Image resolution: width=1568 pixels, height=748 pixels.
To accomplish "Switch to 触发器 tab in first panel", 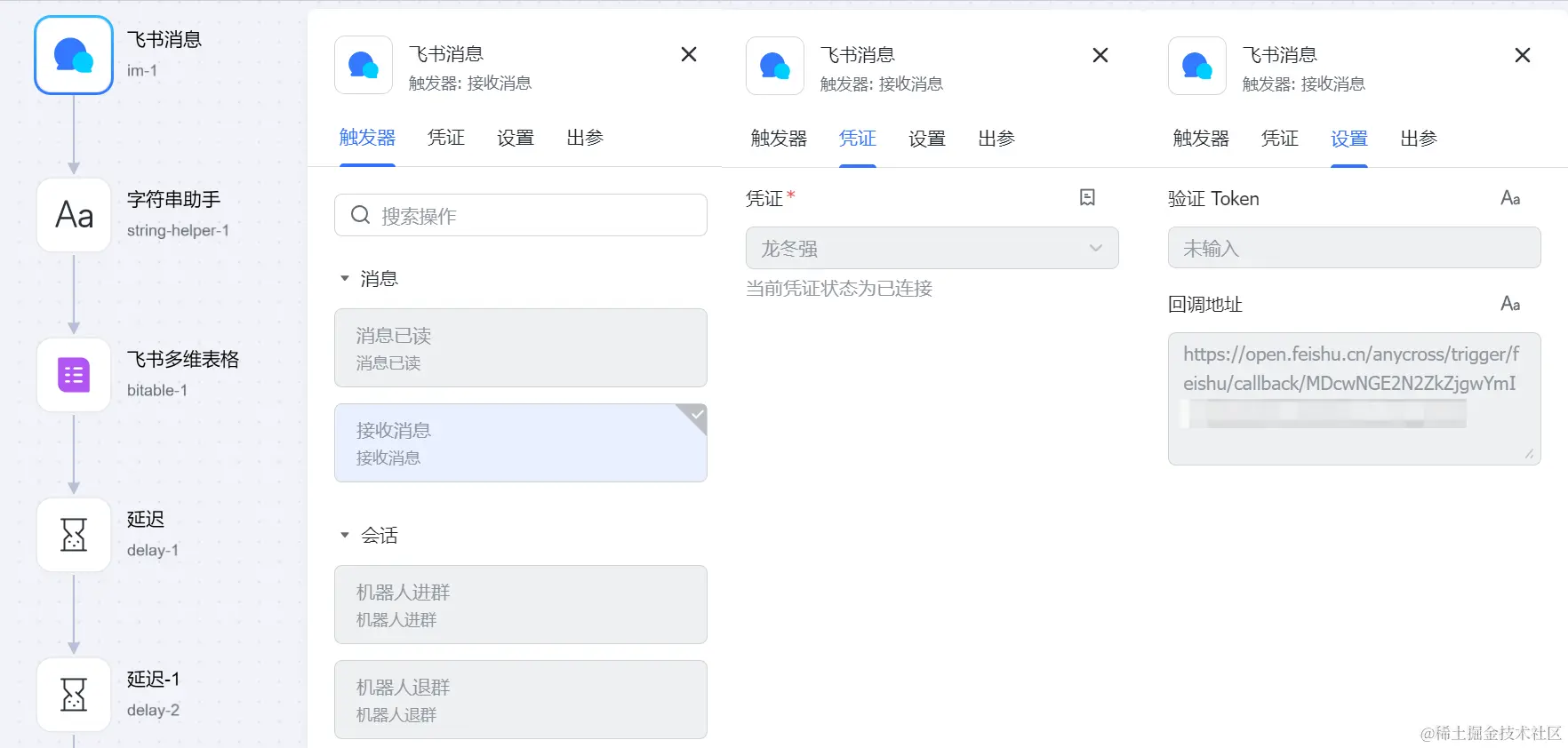I will 367,138.
